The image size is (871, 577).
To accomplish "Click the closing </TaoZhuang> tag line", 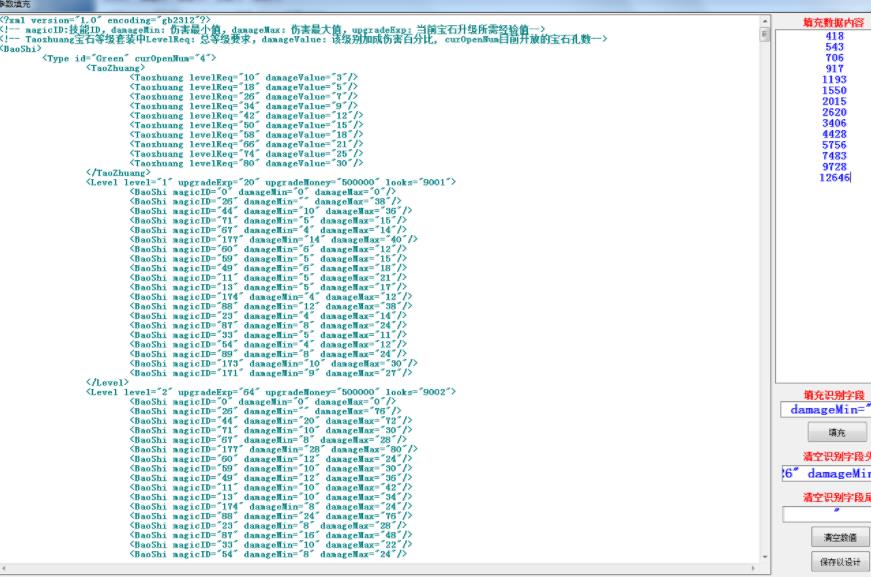I will (118, 173).
